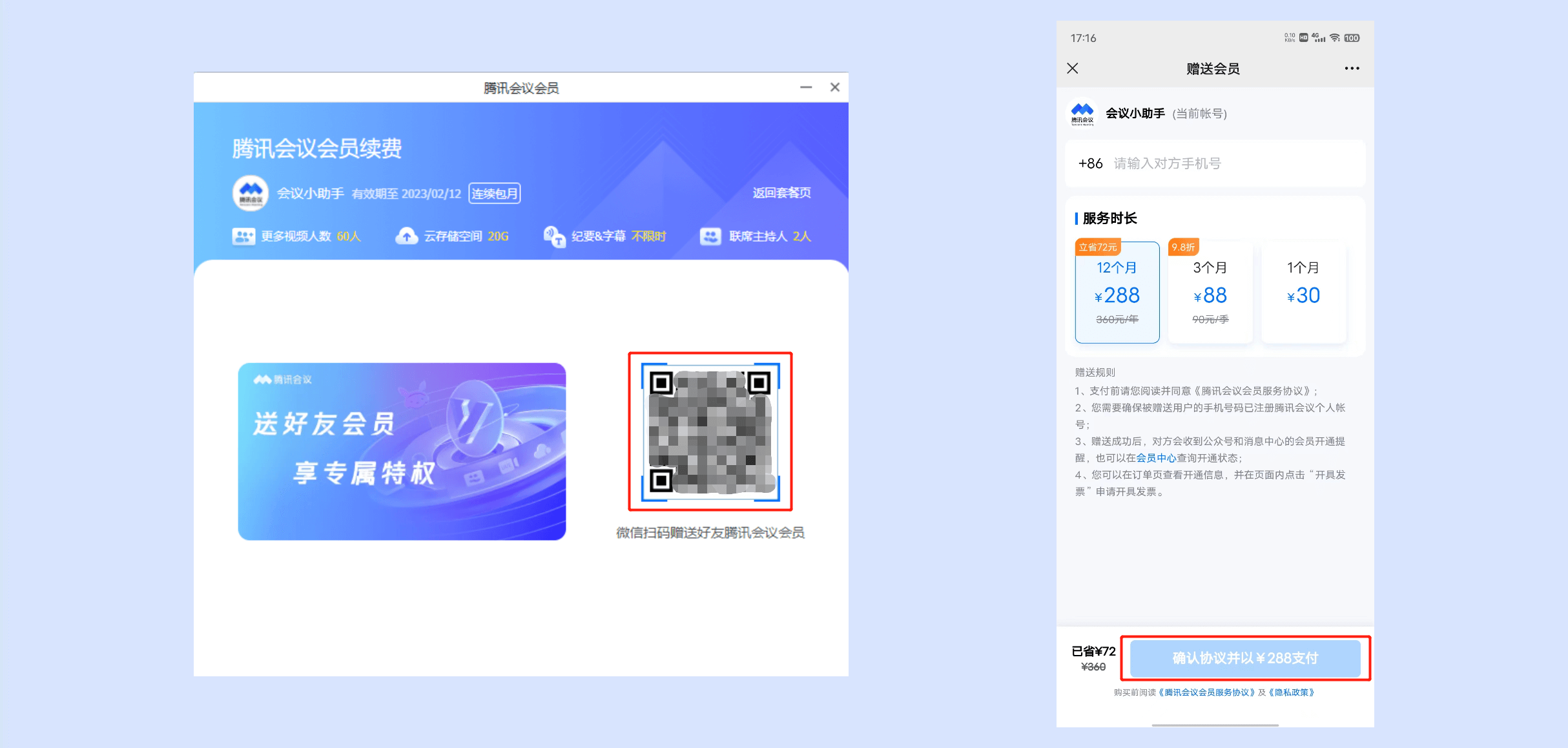Click the 不限时 value beside 纪要&字幕
The height and width of the screenshot is (748, 1568).
tap(648, 236)
